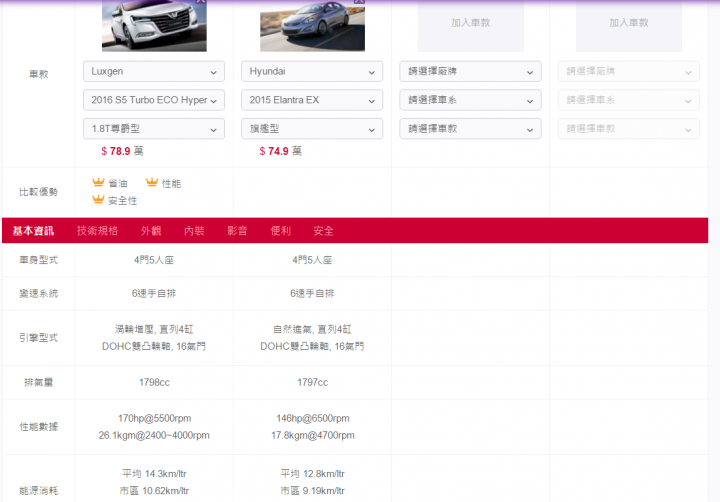
Task: Open the Luxgen brand dropdown
Action: pos(154,72)
